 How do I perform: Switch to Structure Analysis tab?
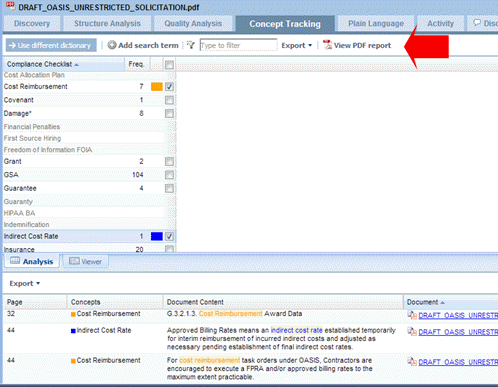(107, 24)
